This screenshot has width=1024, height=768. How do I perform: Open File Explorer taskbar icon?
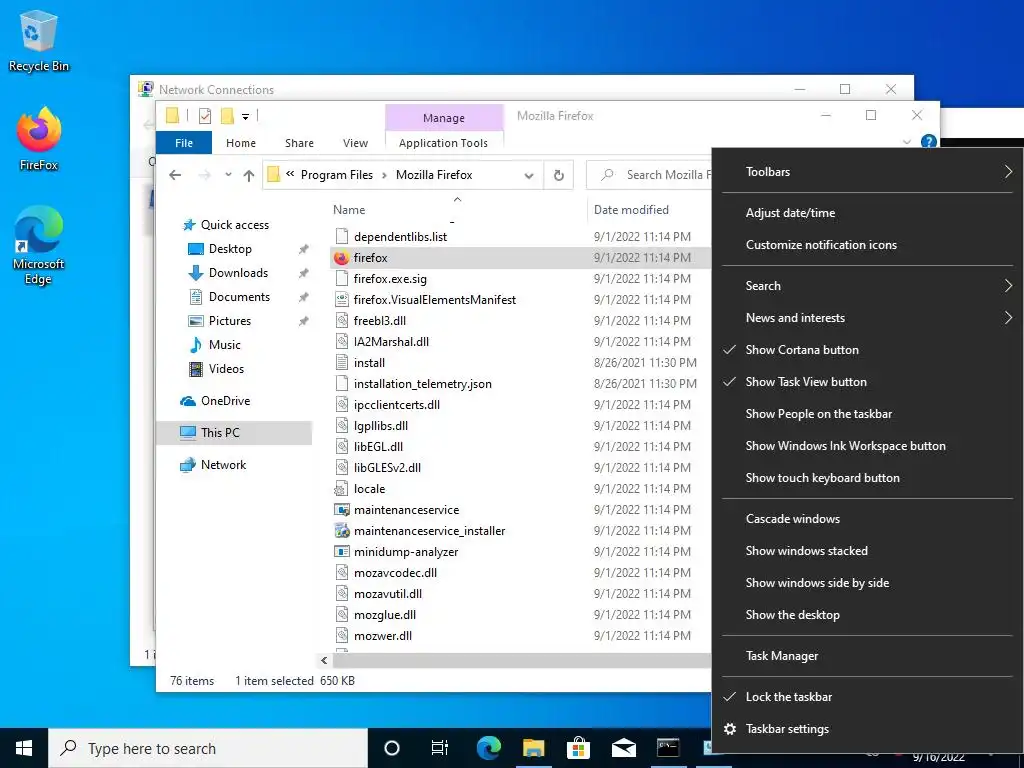(534, 748)
